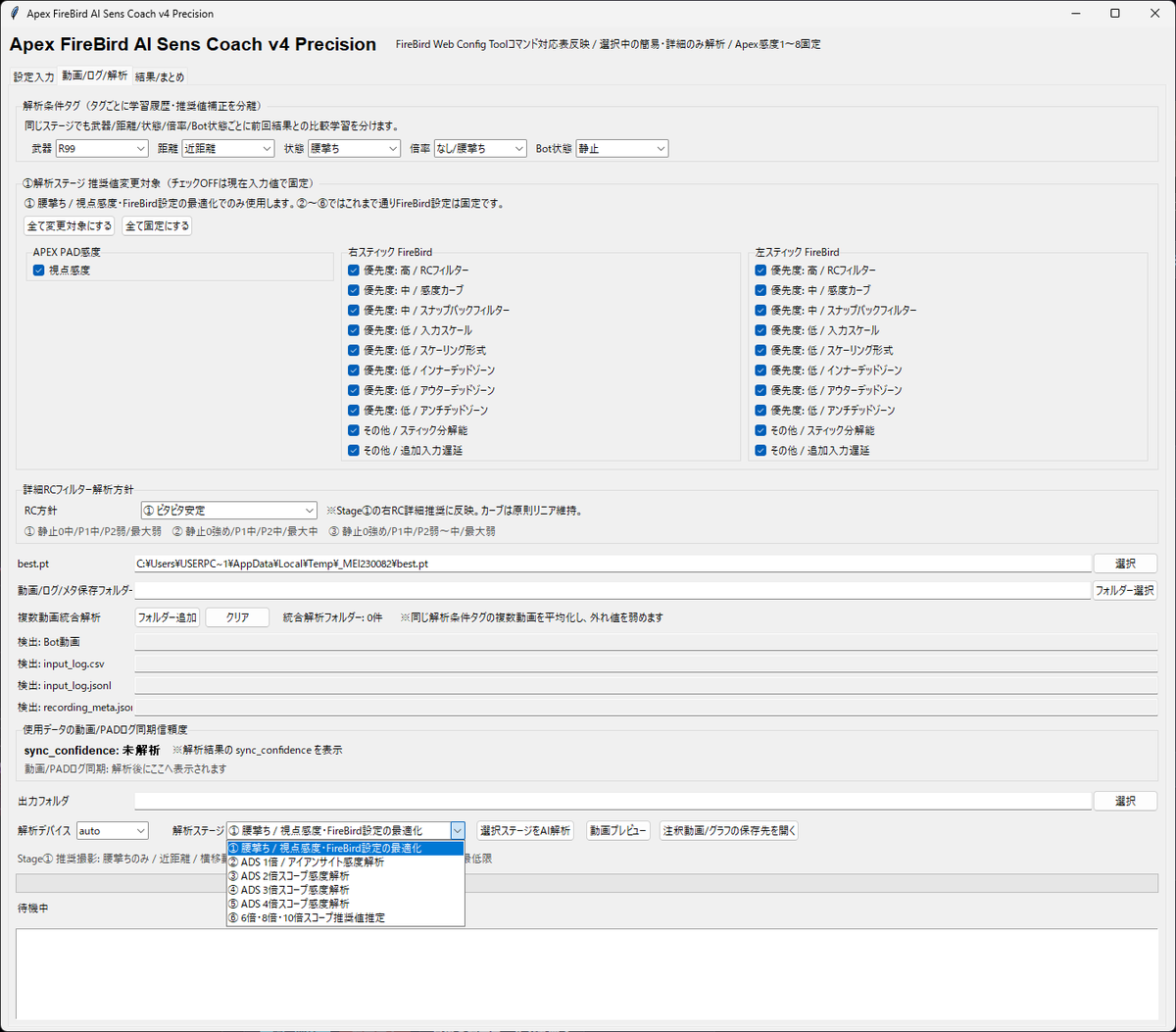Click the analysis progress bar
The width and height of the screenshot is (1176, 1032).
(x=587, y=883)
